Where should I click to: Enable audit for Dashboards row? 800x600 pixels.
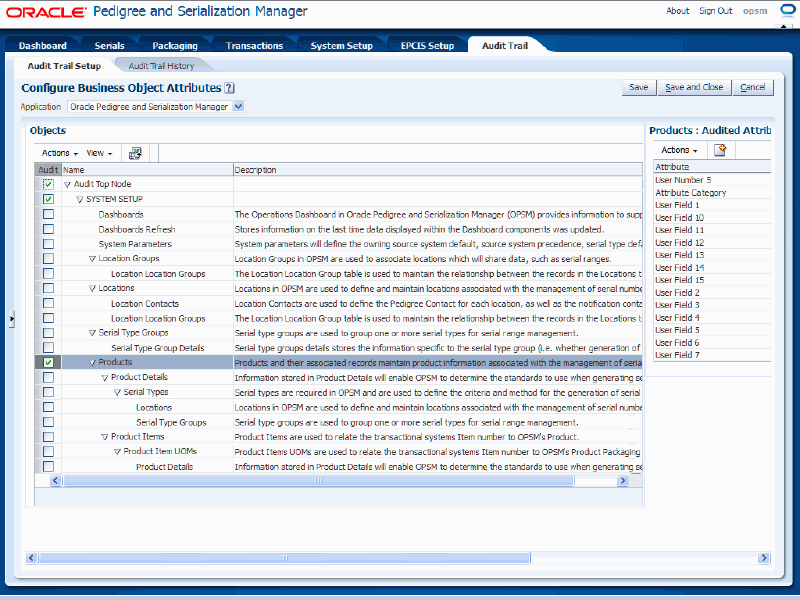click(x=48, y=214)
